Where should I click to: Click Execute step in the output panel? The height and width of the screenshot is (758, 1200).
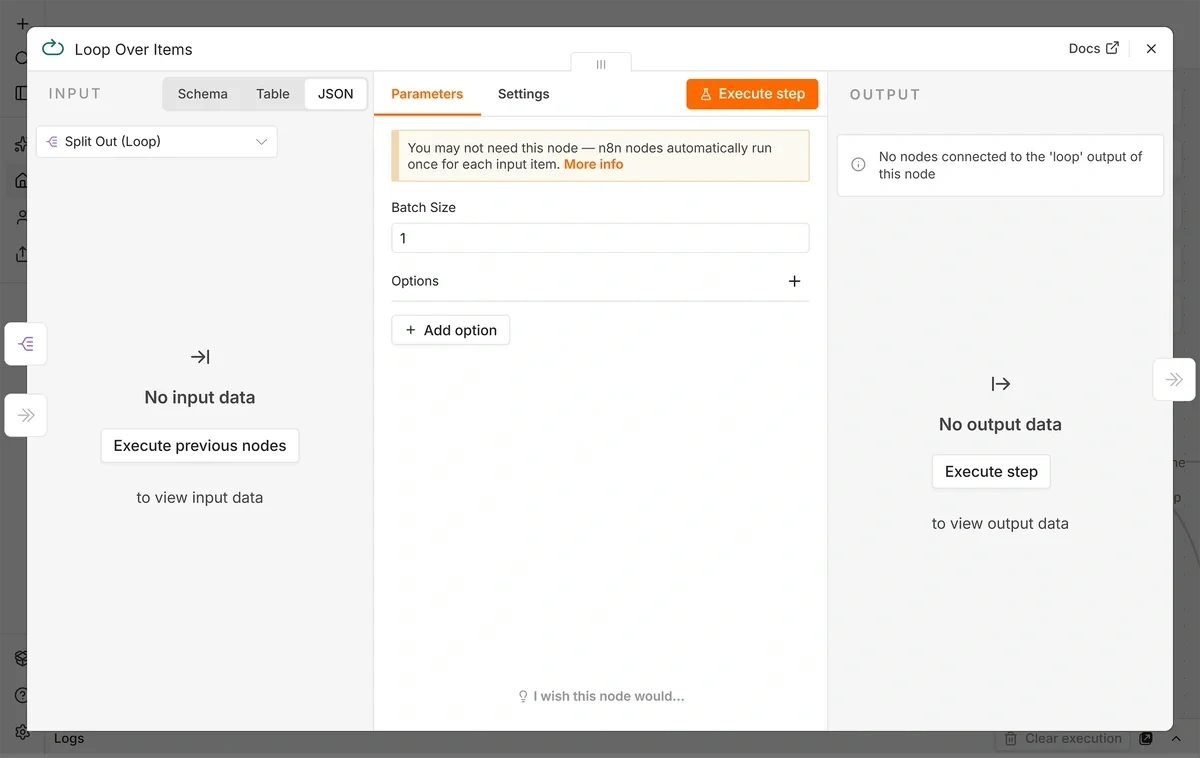[x=991, y=472]
